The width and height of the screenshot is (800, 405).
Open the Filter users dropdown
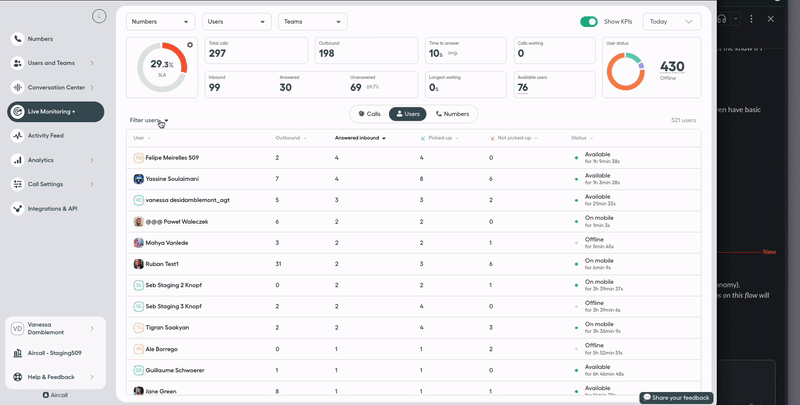tap(149, 120)
